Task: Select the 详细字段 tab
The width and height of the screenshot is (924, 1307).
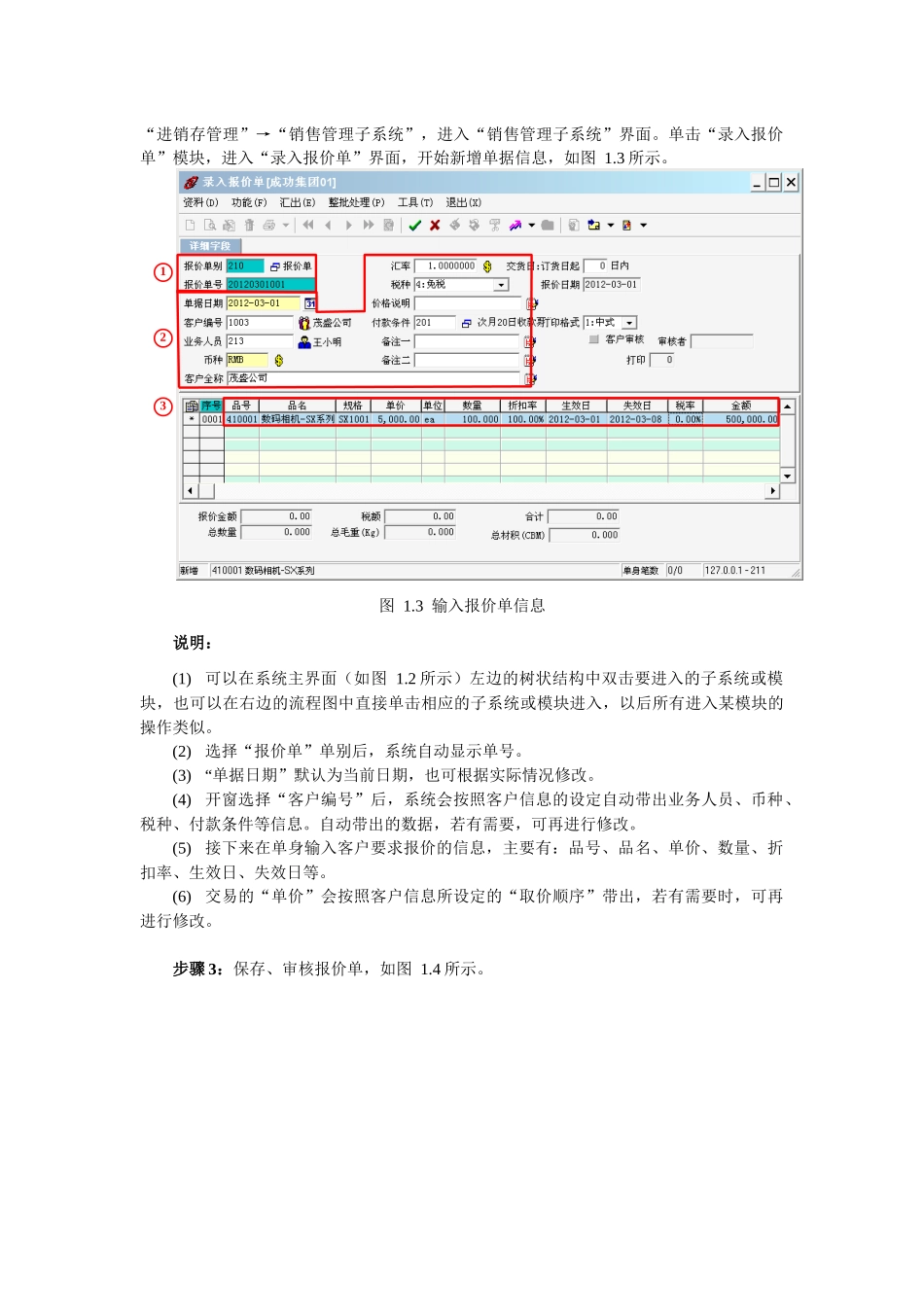Action: pos(209,246)
